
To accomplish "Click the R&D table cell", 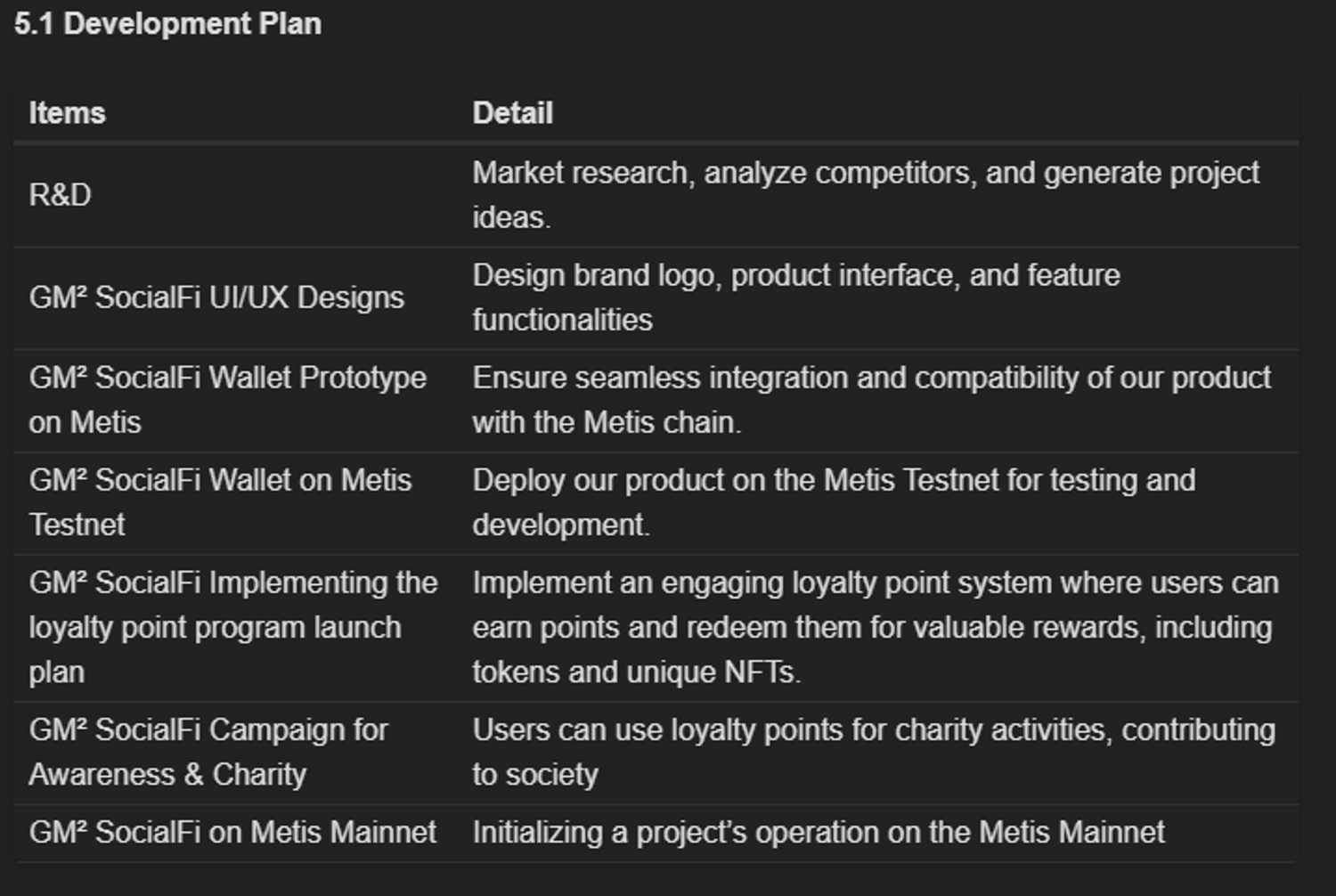I will 60,195.
